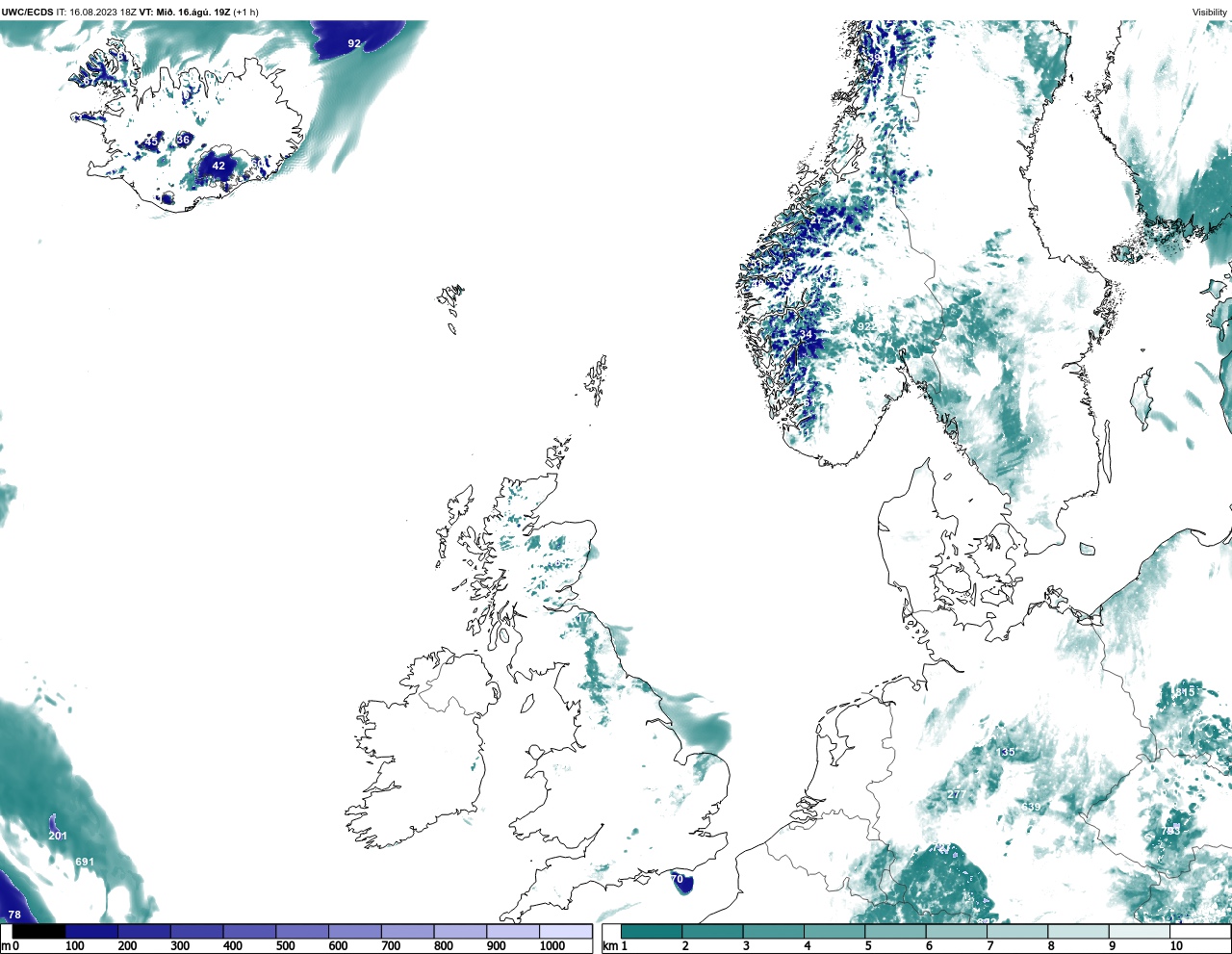Click the "691" value in the Atlantic
The image size is (1232, 954).
pyautogui.click(x=85, y=862)
